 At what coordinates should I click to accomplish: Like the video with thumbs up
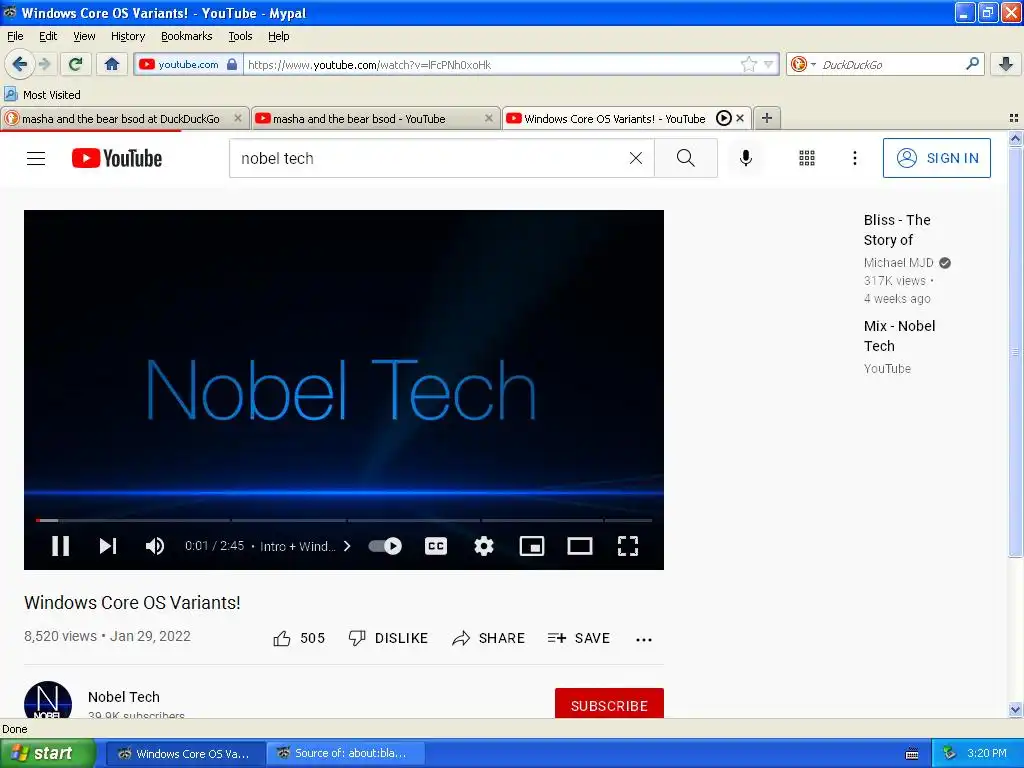298,638
